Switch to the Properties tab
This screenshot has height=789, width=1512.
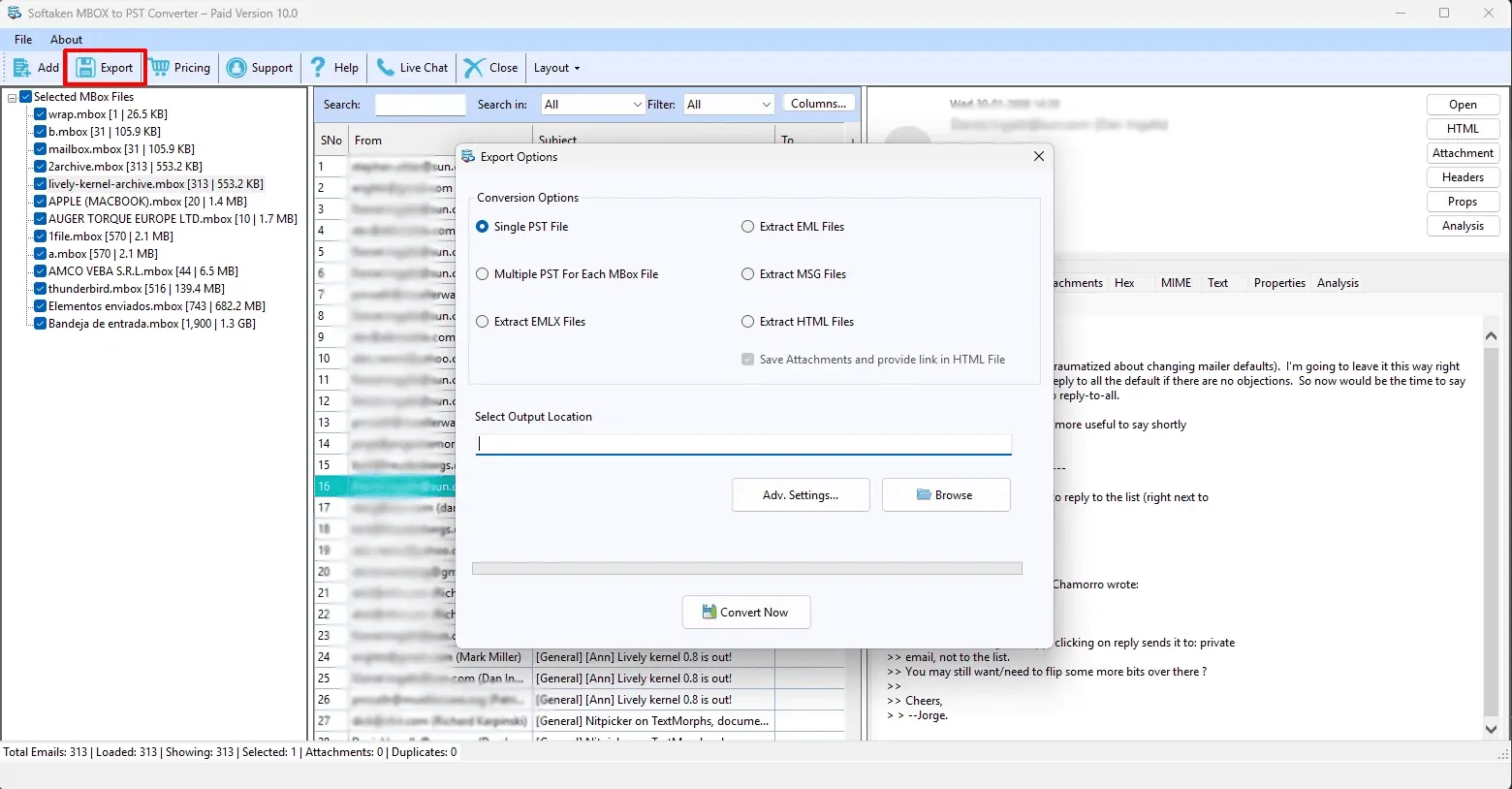1279,283
